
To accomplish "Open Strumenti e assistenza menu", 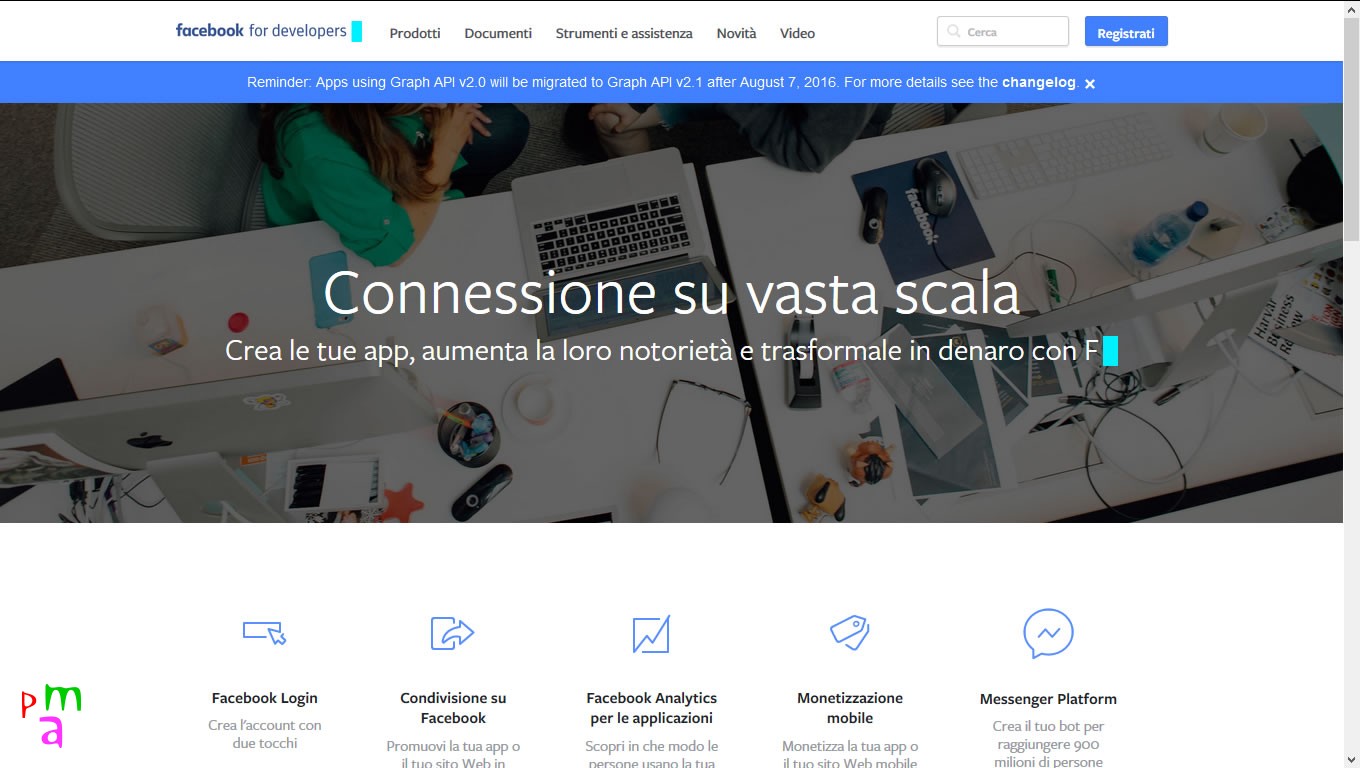I will pyautogui.click(x=624, y=33).
